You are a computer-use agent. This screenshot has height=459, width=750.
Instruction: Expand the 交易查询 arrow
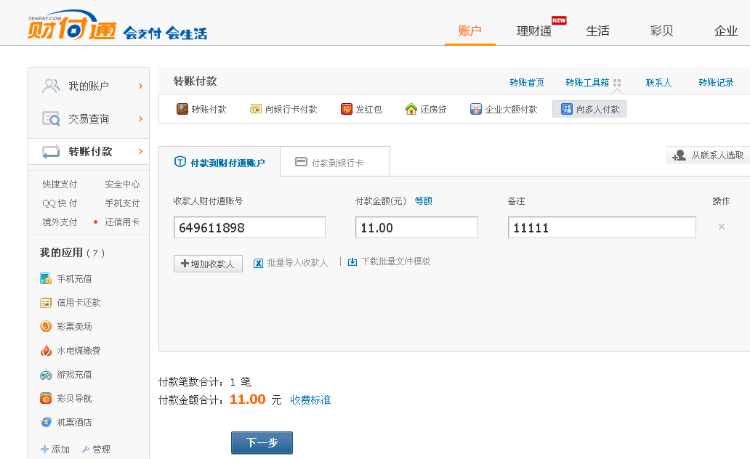pos(141,119)
